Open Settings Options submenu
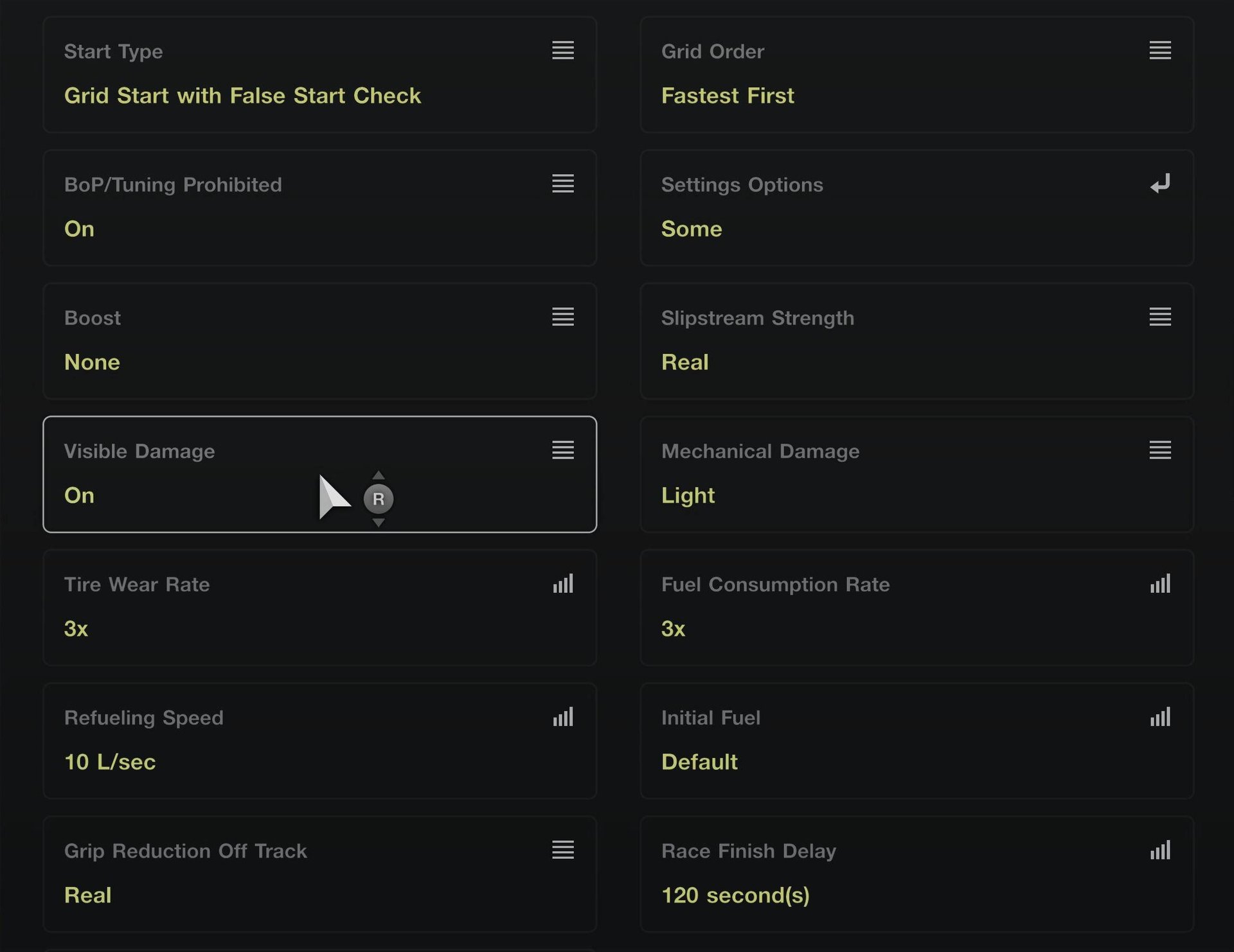This screenshot has height=952, width=1234. (917, 207)
